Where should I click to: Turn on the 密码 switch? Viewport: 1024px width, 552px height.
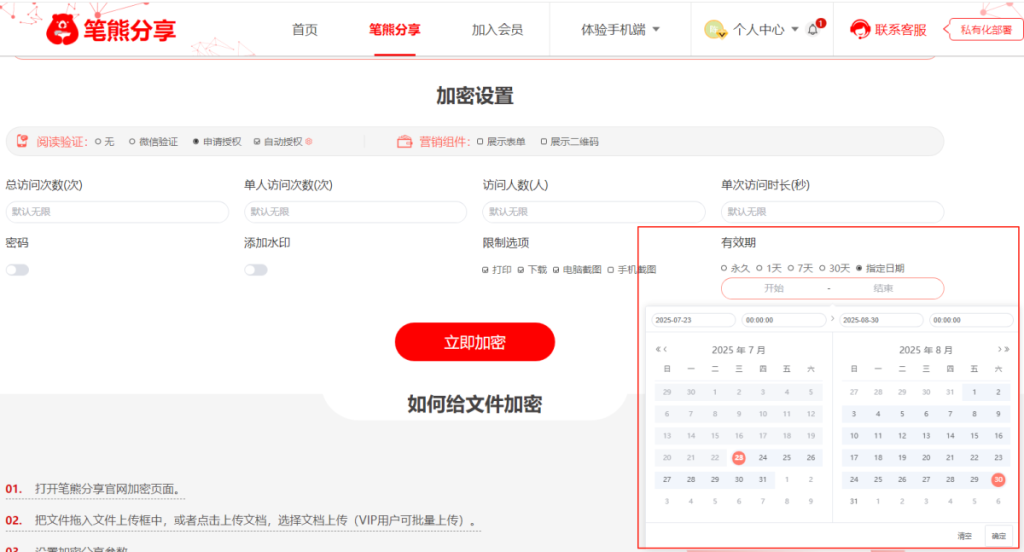tap(18, 270)
